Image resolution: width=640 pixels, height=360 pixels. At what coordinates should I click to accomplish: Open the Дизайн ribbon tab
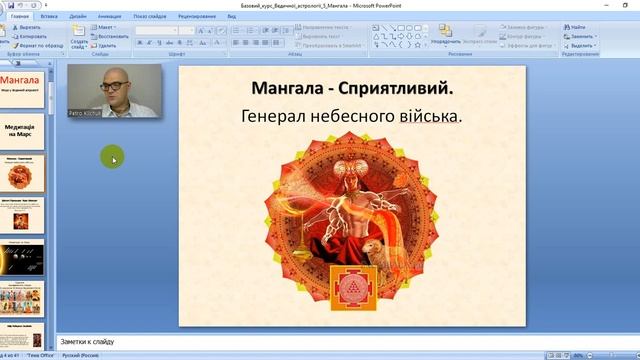click(78, 16)
